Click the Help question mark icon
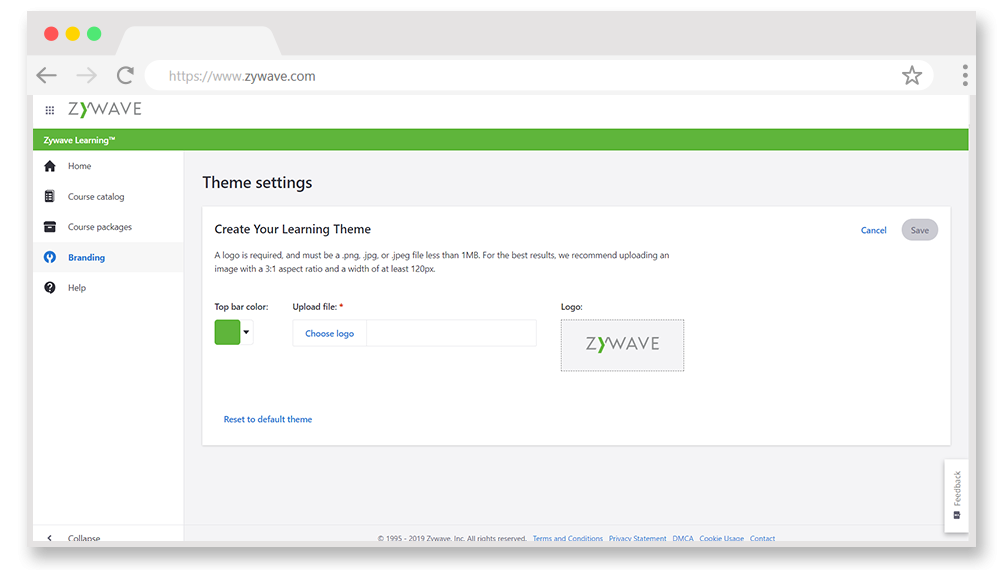The height and width of the screenshot is (570, 1000). click(x=50, y=288)
